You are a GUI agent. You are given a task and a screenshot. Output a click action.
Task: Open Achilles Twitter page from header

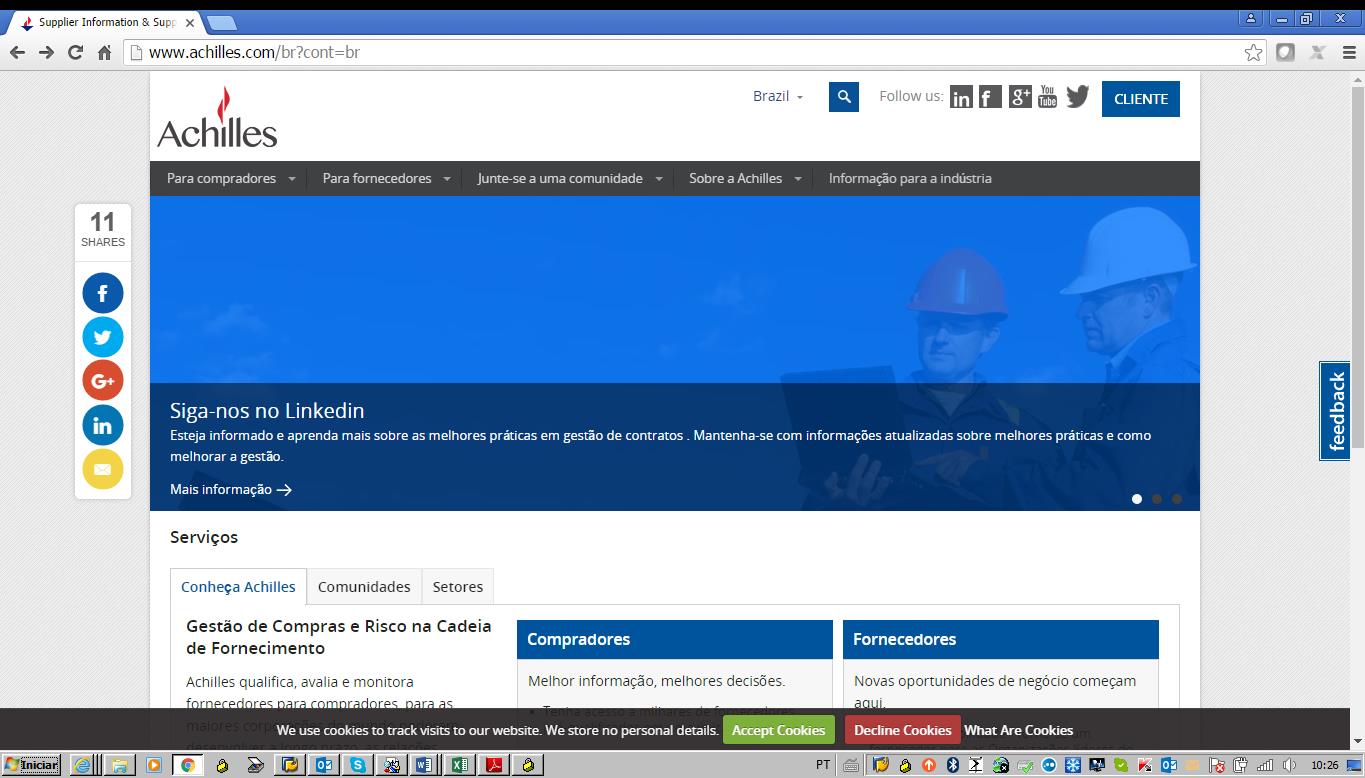[x=1077, y=97]
